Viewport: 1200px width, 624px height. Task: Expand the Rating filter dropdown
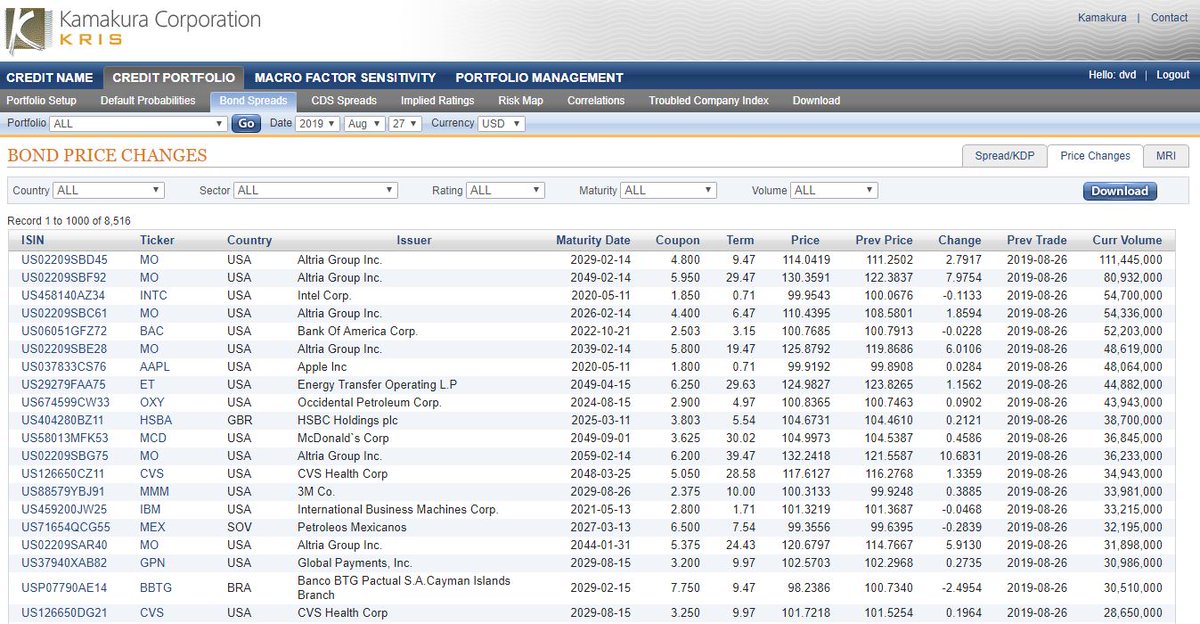(x=506, y=190)
